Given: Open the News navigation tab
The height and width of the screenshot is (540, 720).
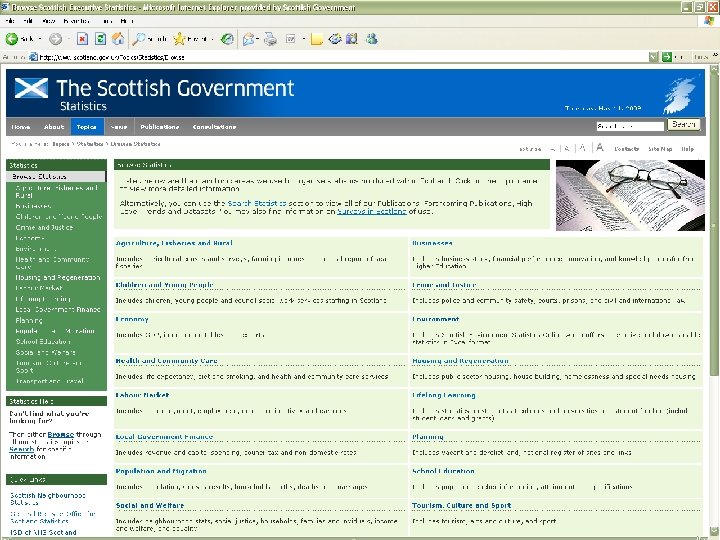Looking at the screenshot, I should click(118, 127).
